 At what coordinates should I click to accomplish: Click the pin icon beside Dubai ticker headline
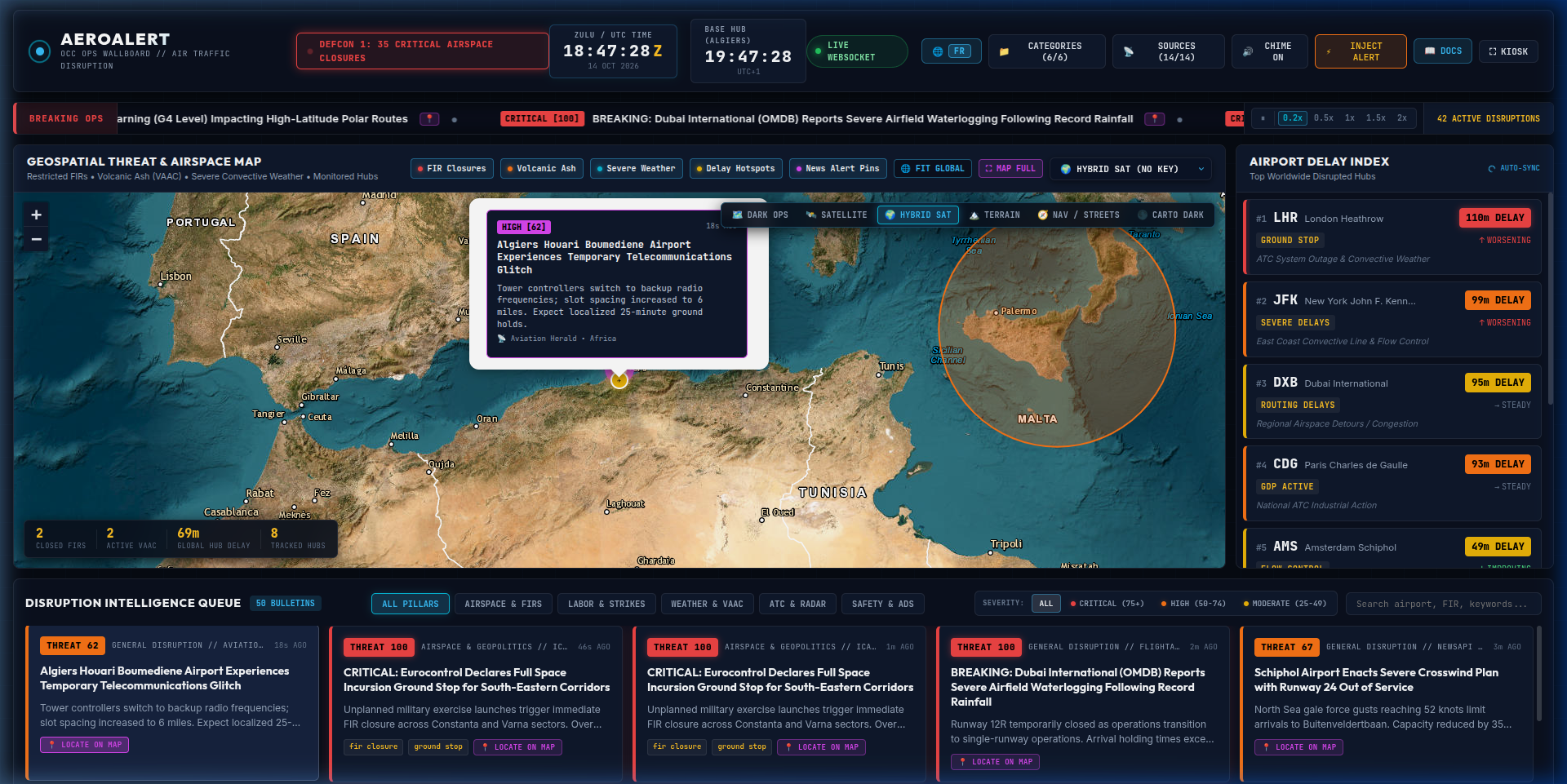(1154, 119)
